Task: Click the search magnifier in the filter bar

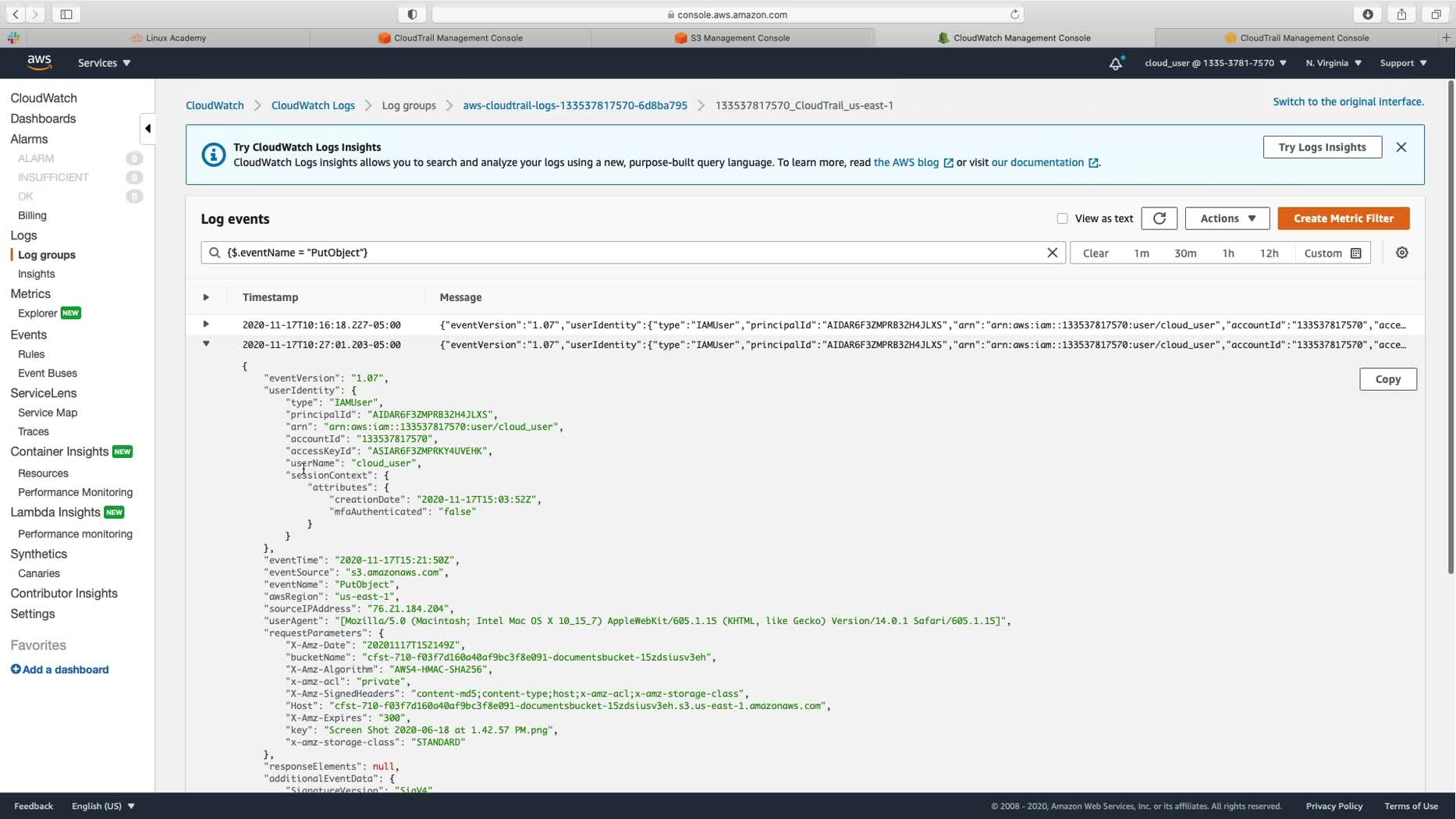Action: click(x=215, y=253)
